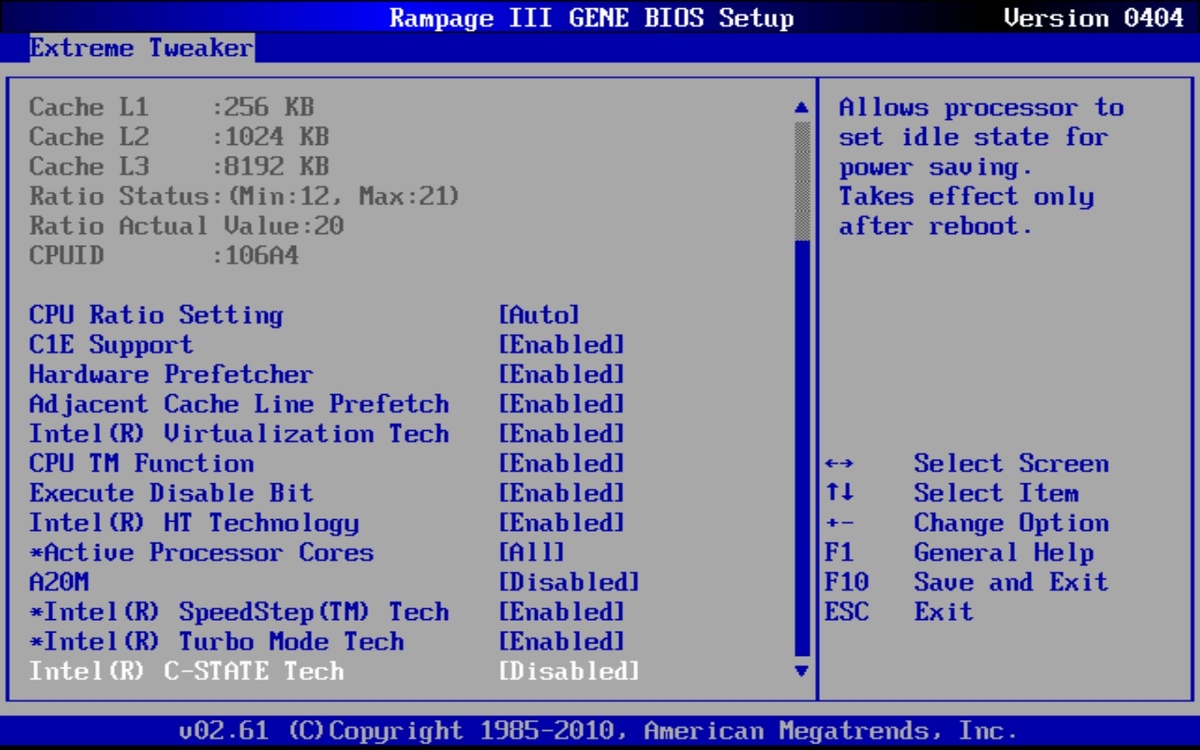Click the plus-minus Change Option icon
The width and height of the screenshot is (1200, 750).
pyautogui.click(x=840, y=523)
